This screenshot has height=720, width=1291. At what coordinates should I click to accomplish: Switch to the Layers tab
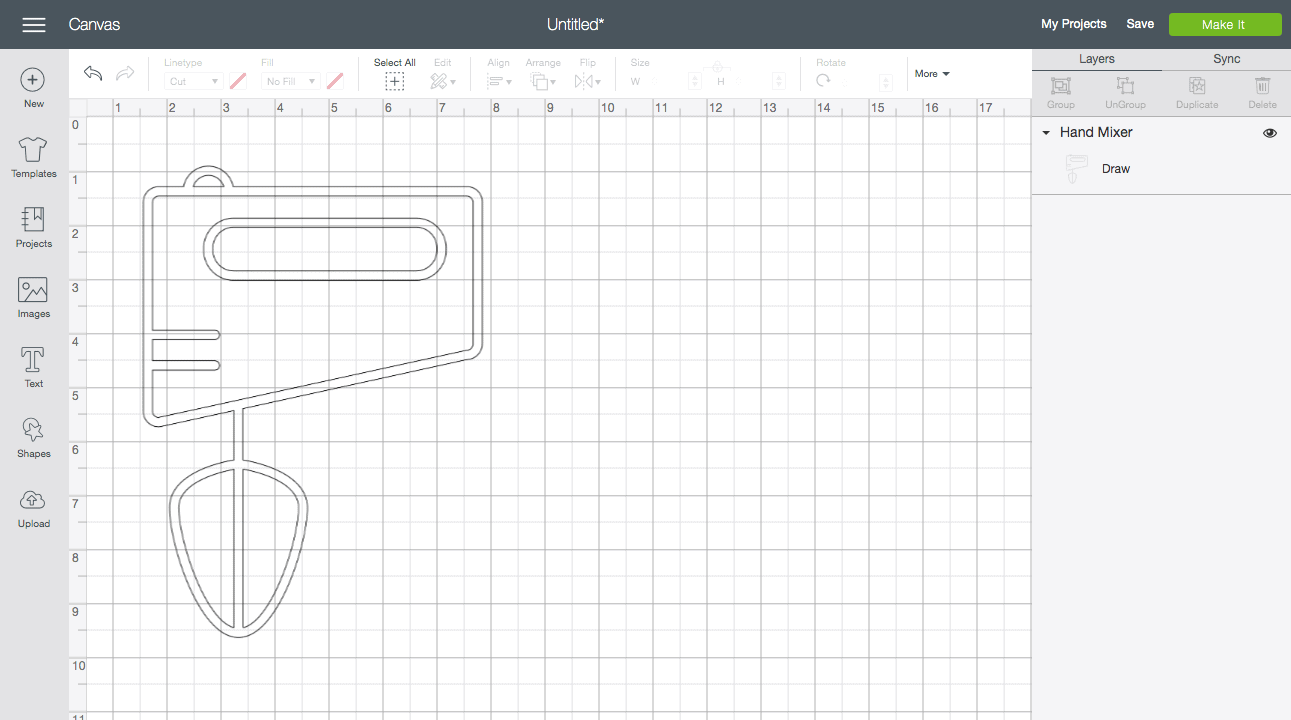click(1097, 59)
